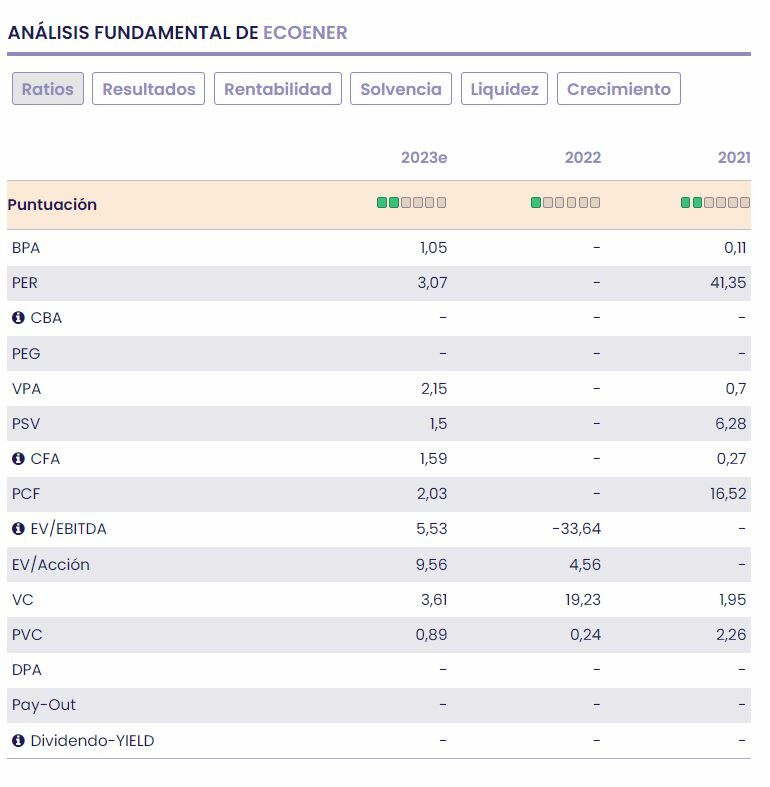Click info icon beside Dividendo-YIELD
770x787 pixels.
click(x=18, y=741)
